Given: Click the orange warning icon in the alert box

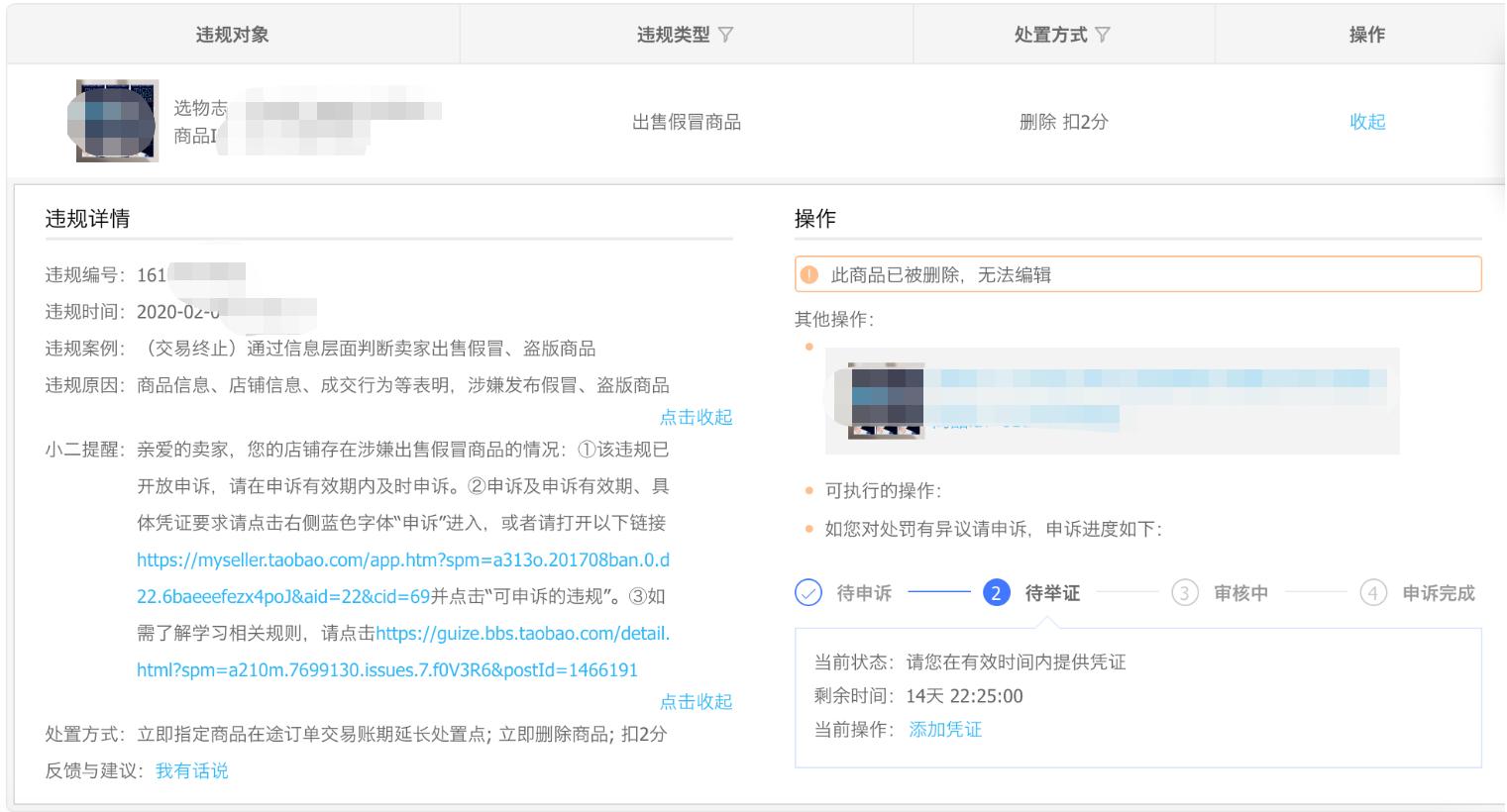Looking at the screenshot, I should click(811, 274).
